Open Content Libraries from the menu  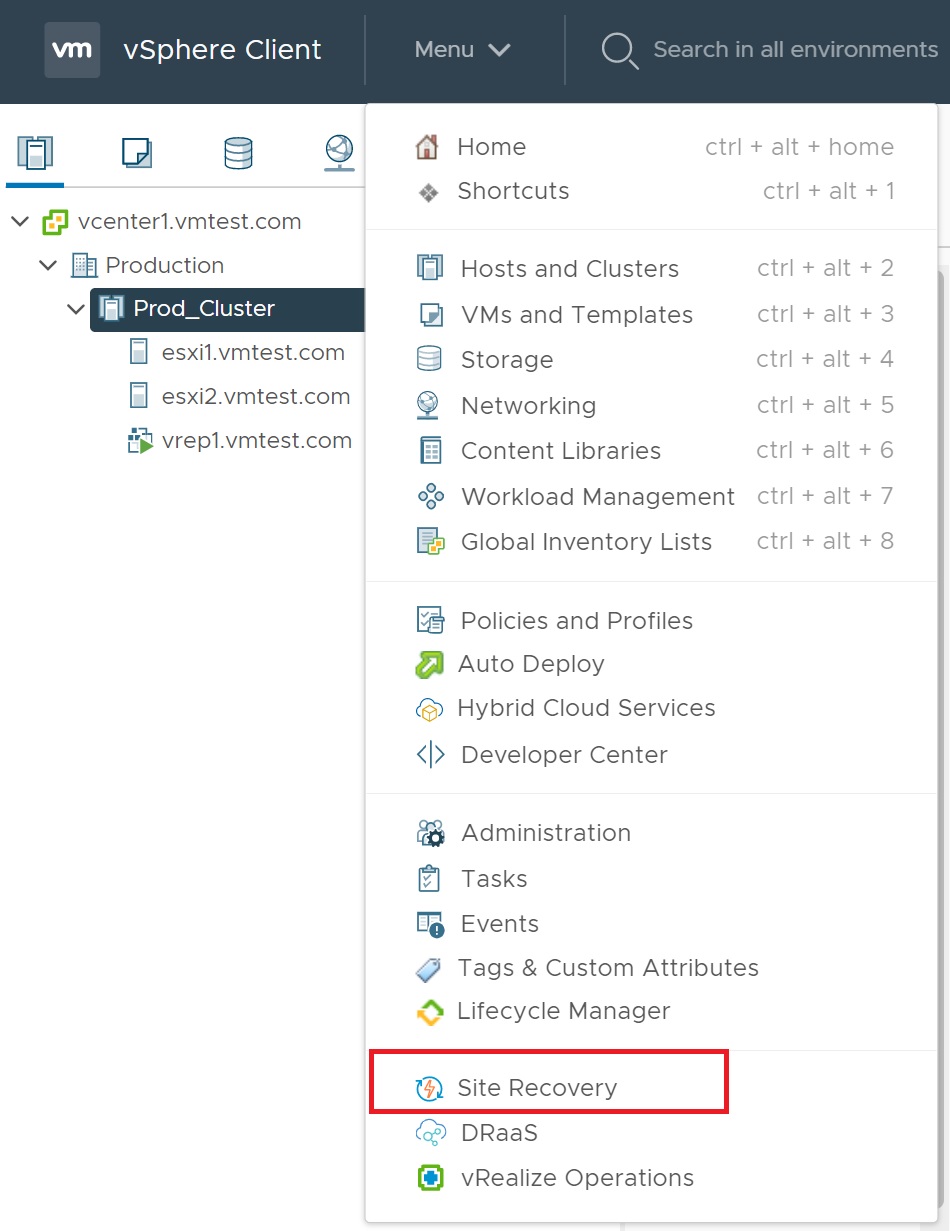(x=560, y=451)
